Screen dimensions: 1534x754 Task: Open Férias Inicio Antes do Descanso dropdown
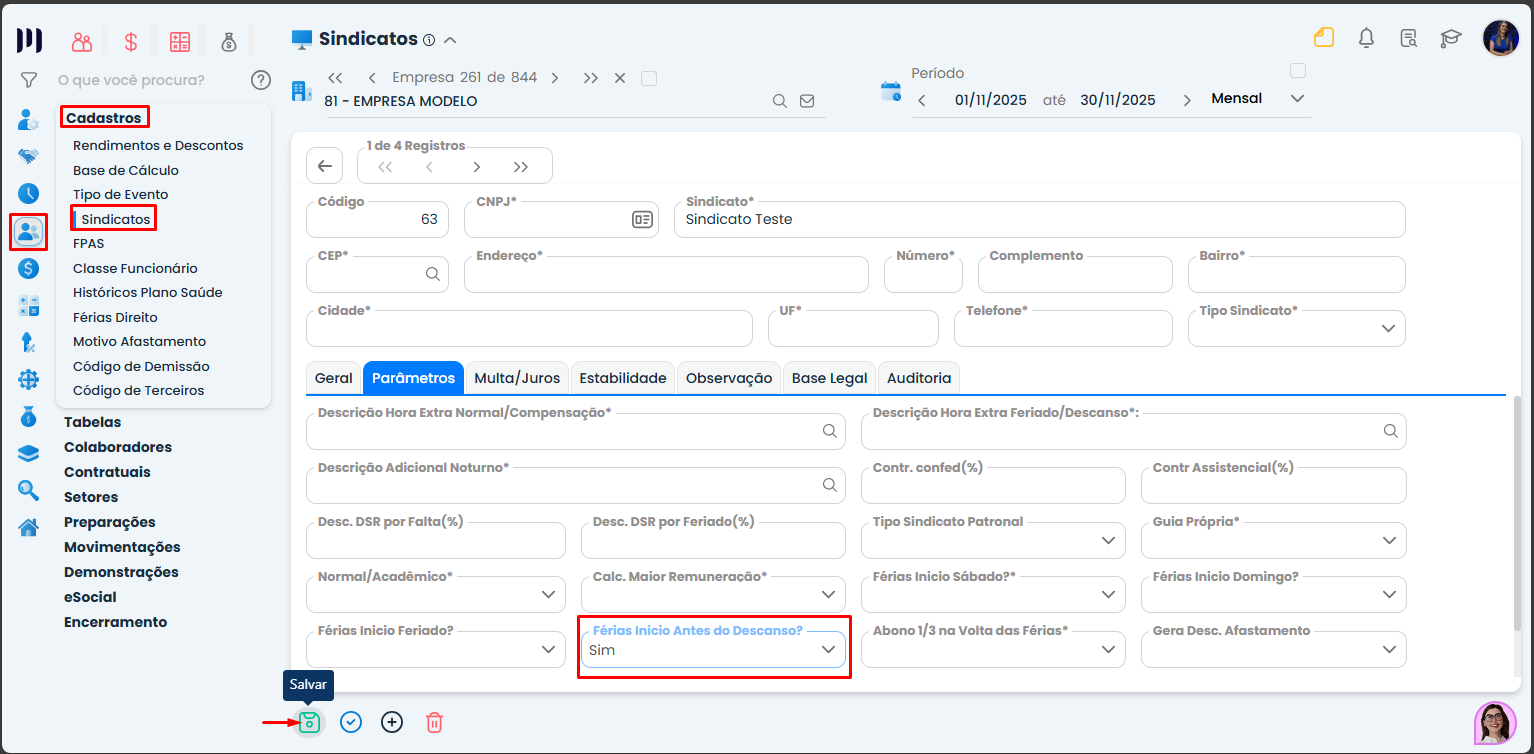click(x=828, y=650)
